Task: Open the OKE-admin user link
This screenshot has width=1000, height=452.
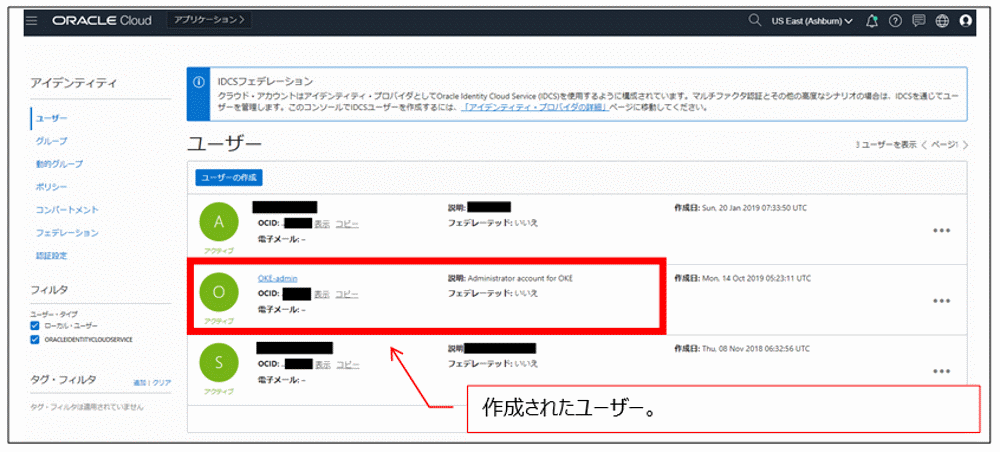Action: point(277,279)
